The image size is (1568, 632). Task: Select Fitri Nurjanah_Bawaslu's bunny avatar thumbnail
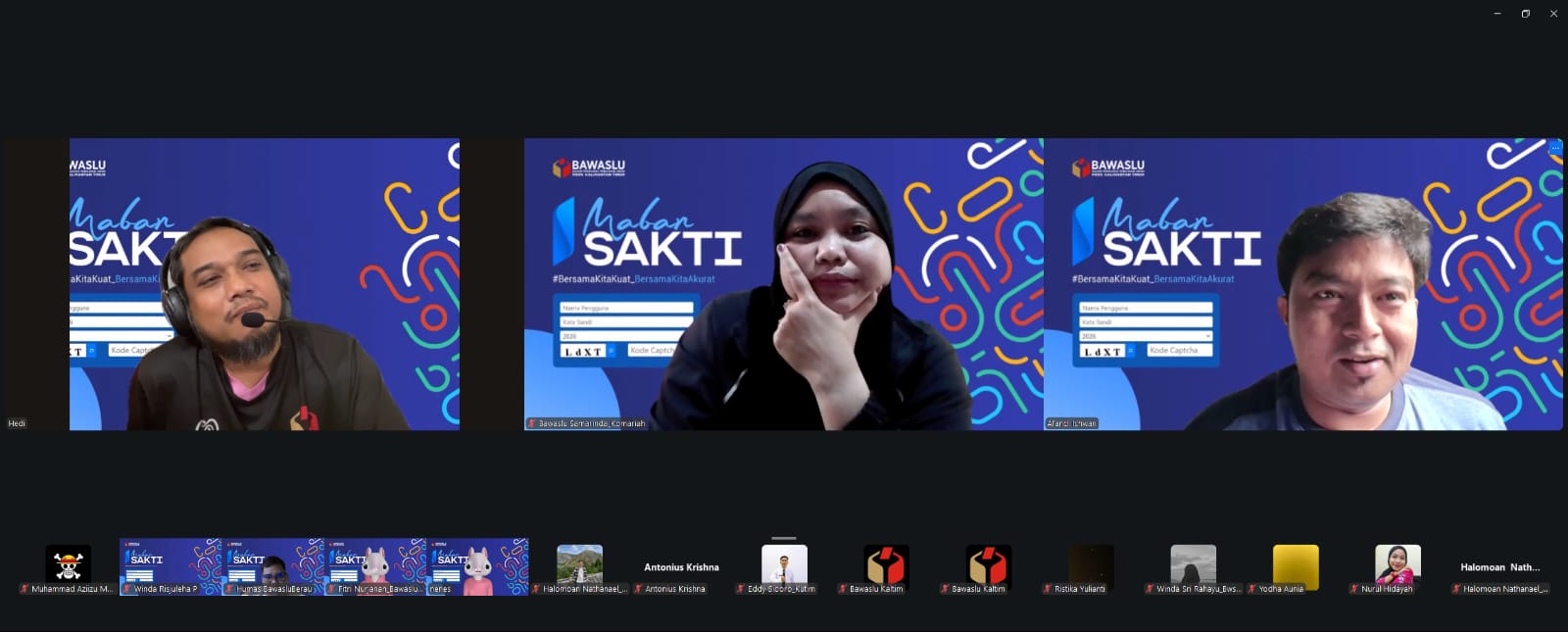375,566
